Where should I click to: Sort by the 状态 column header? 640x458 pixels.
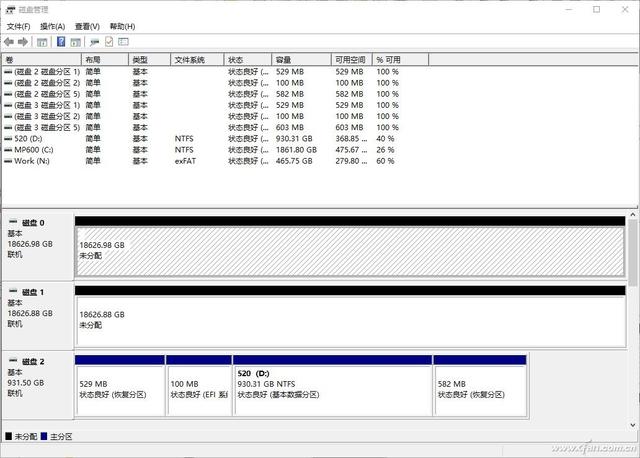coord(248,60)
